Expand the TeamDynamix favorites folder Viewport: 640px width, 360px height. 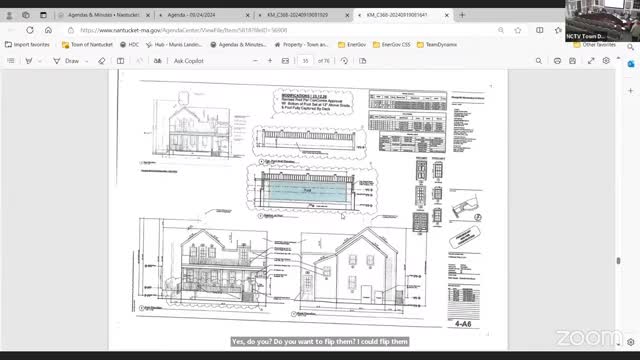tap(437, 44)
